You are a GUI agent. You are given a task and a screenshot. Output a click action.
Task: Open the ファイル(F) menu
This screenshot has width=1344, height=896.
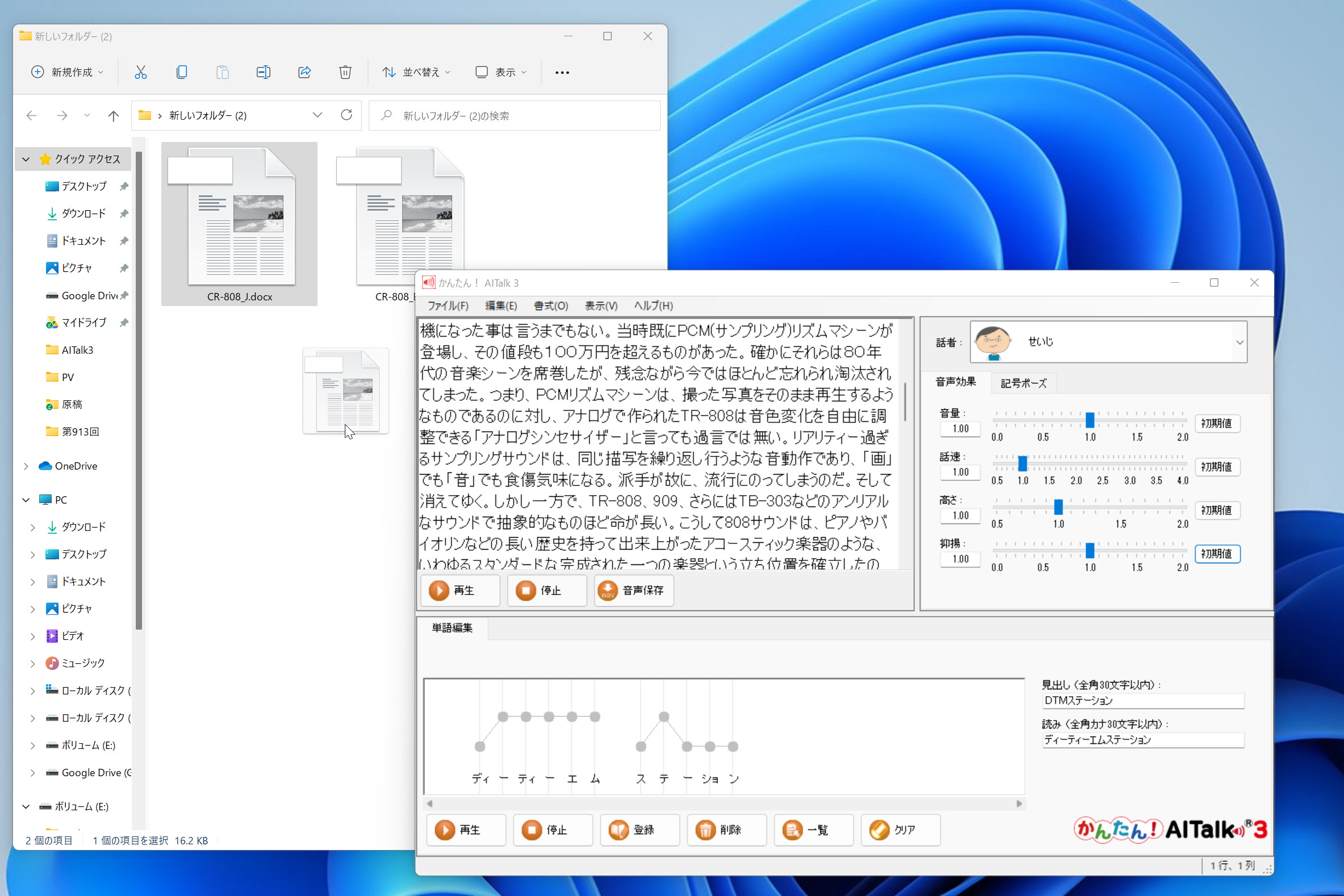point(448,305)
